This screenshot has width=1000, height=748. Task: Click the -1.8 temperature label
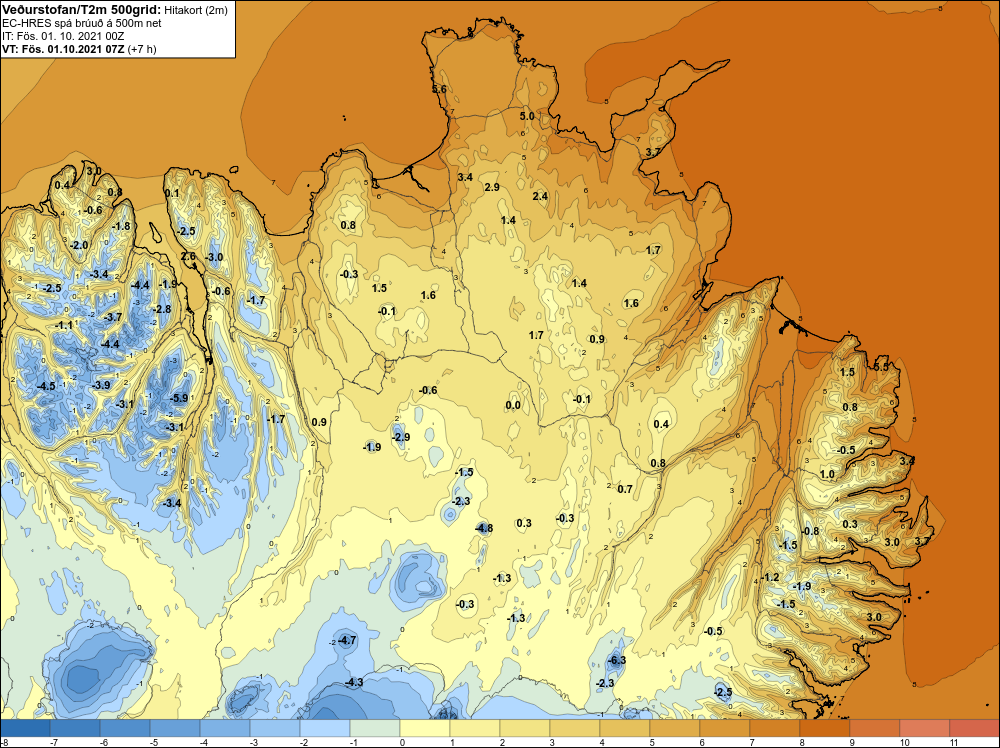(121, 226)
